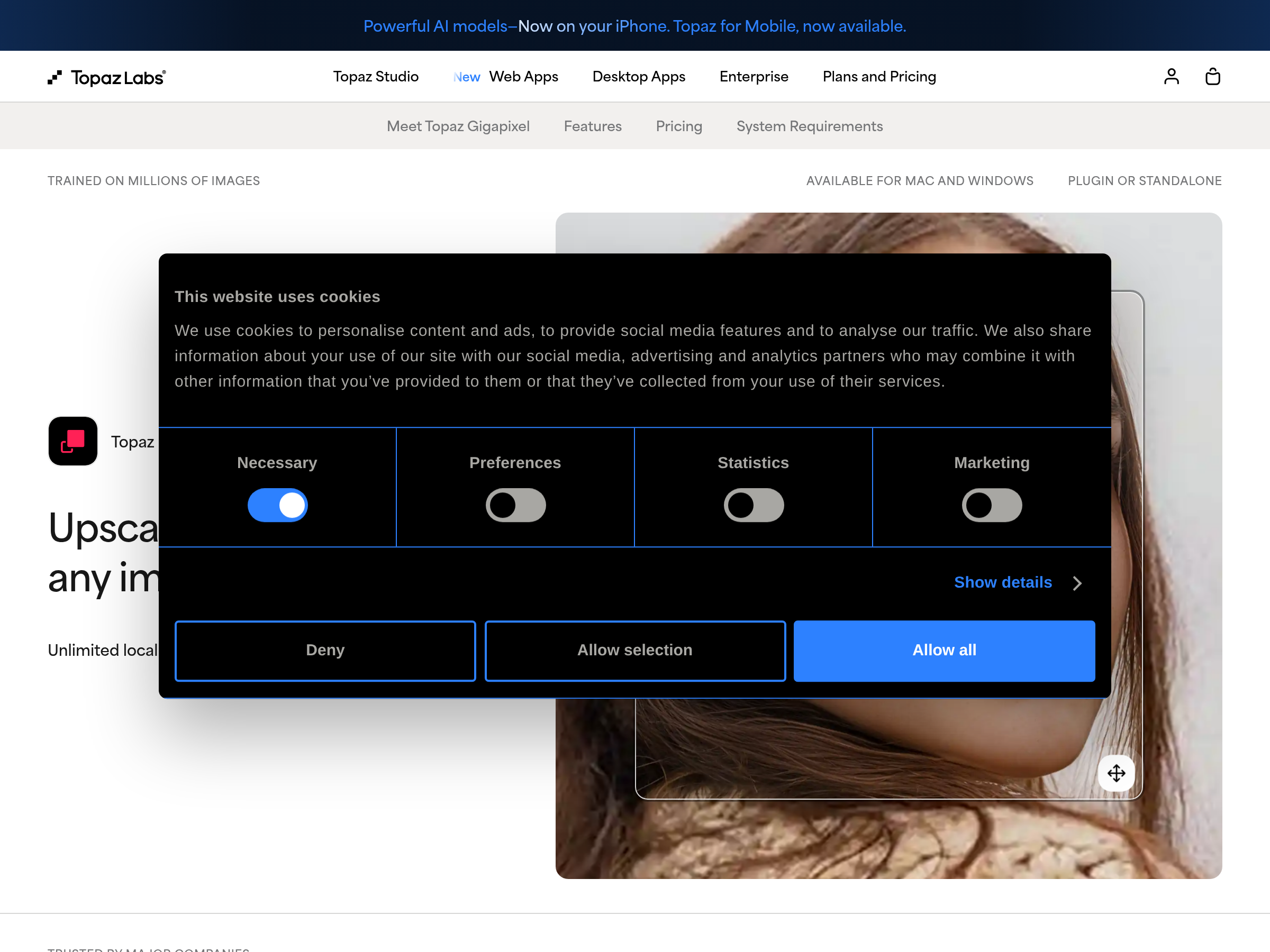Click the move arrows icon on image

point(1116,773)
